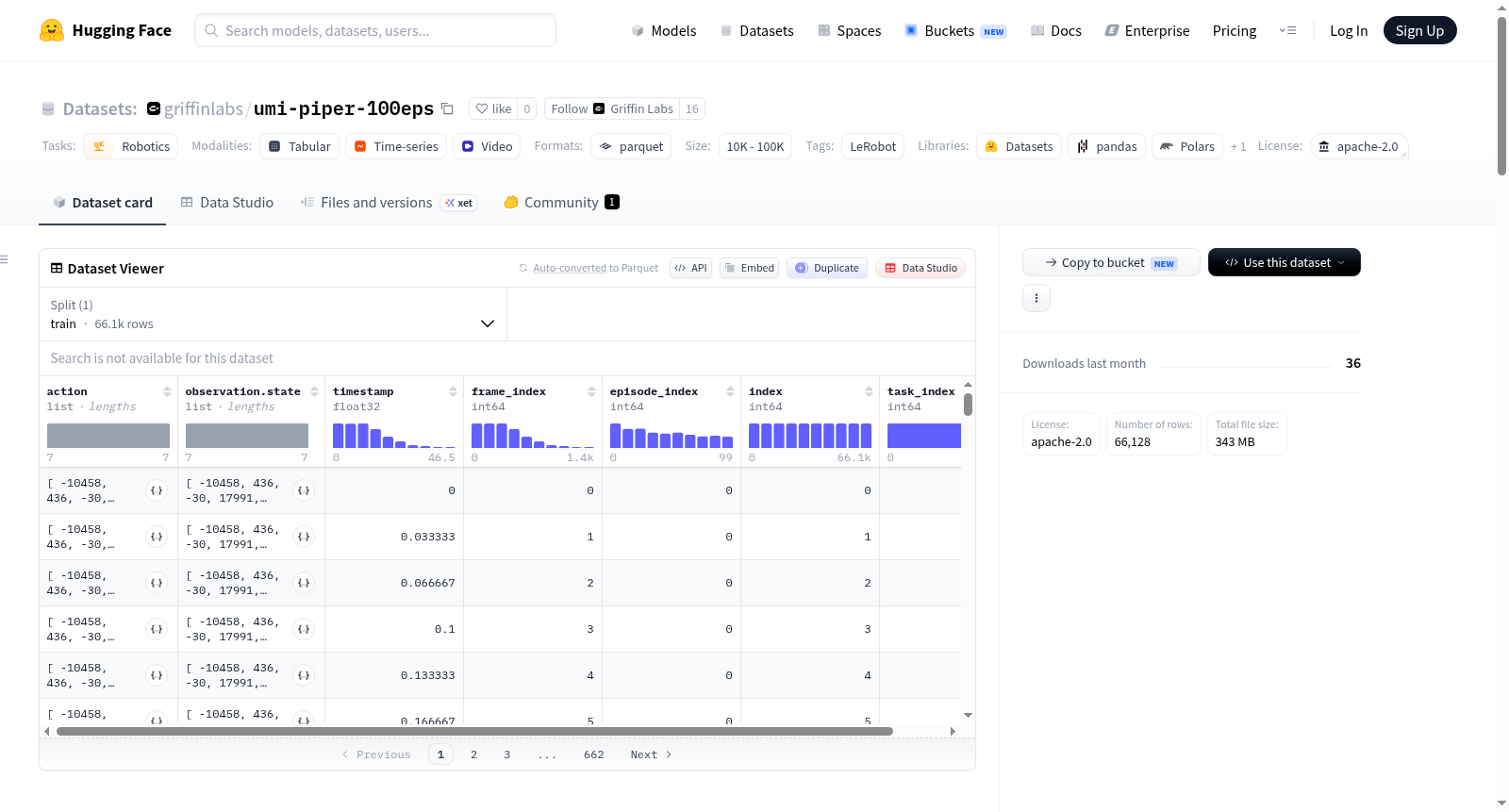Viewport: 1509px width, 812px height.
Task: Open the Hugging Face home logo
Action: (106, 30)
